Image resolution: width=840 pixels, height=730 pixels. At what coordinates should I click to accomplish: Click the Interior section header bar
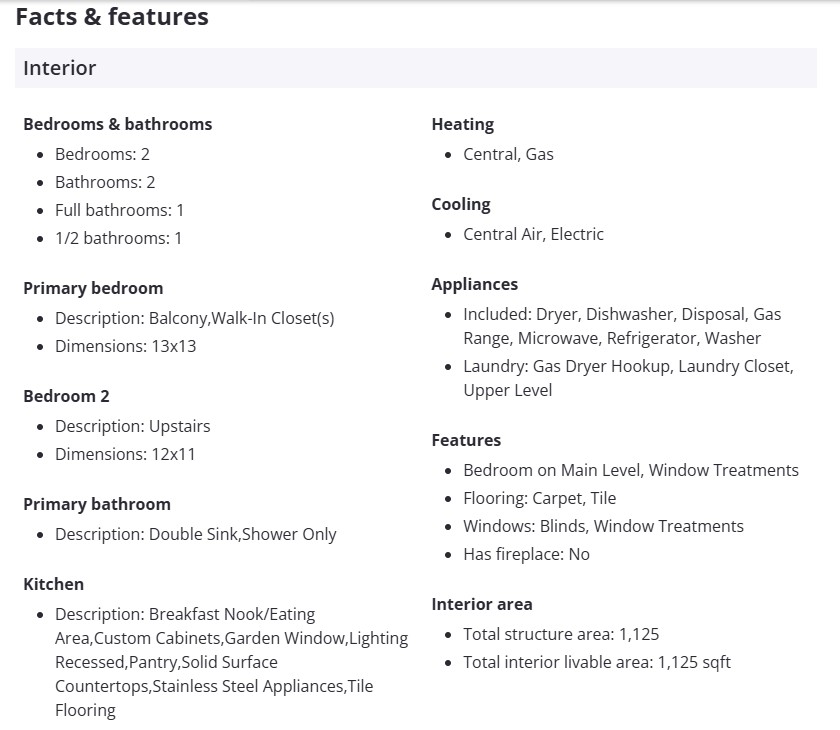pos(415,68)
